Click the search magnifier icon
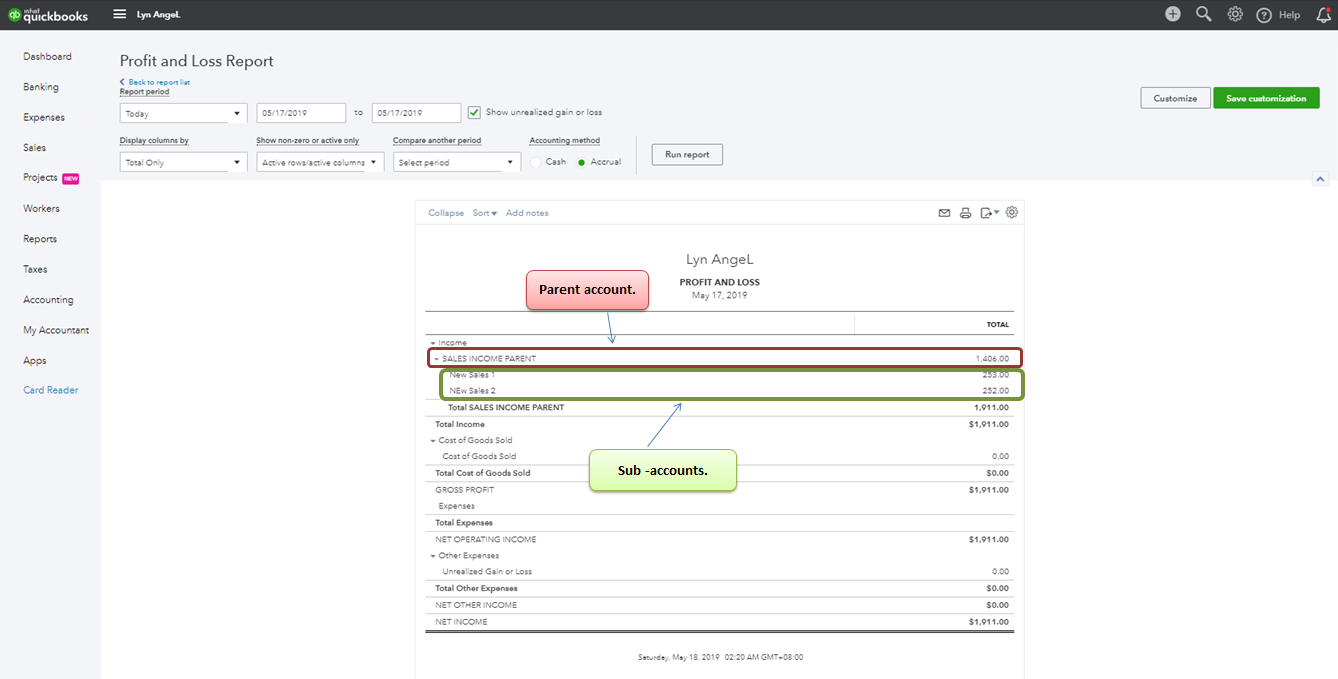Image resolution: width=1338 pixels, height=679 pixels. [1204, 14]
